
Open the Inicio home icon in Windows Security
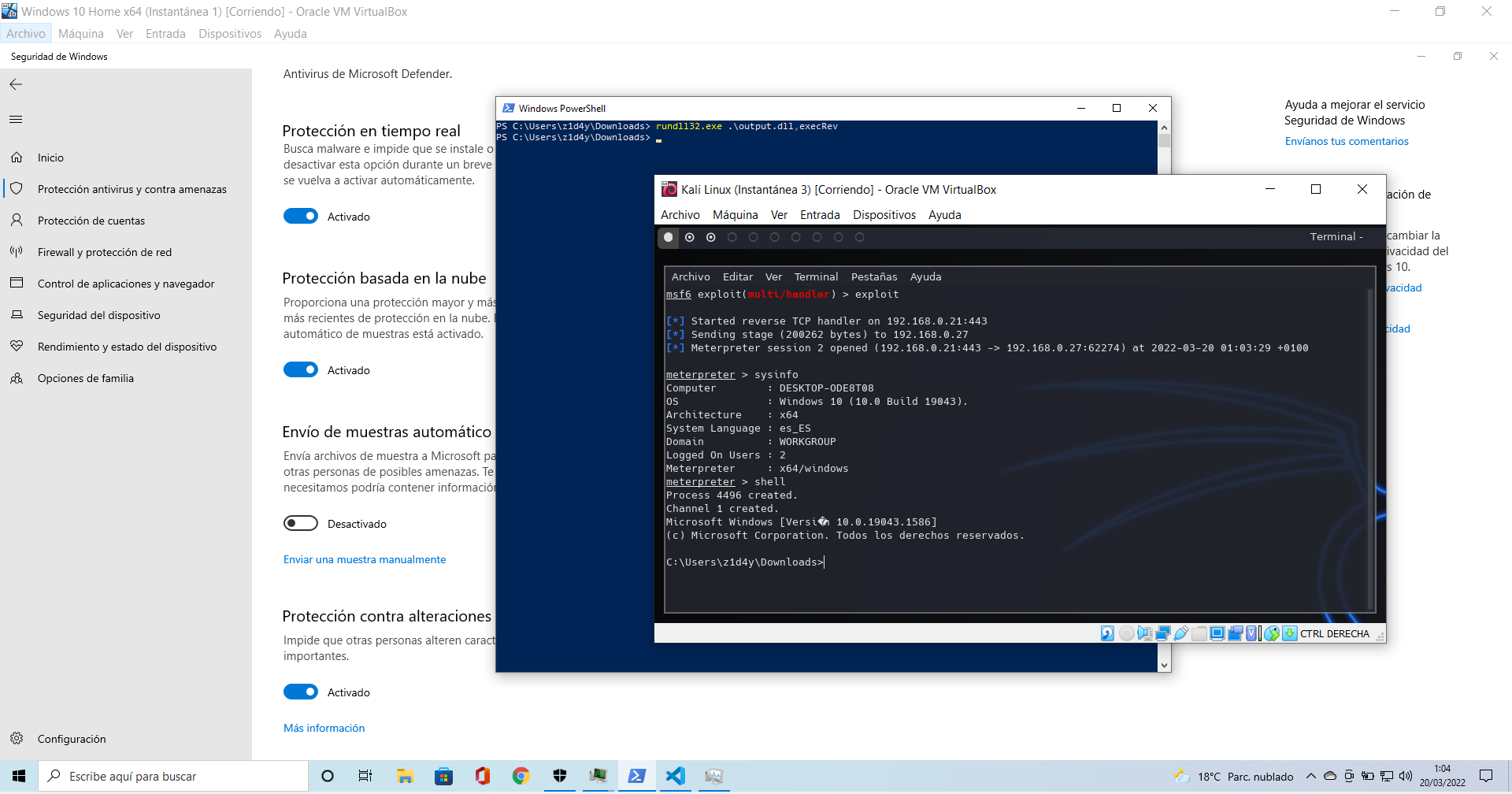[x=17, y=158]
